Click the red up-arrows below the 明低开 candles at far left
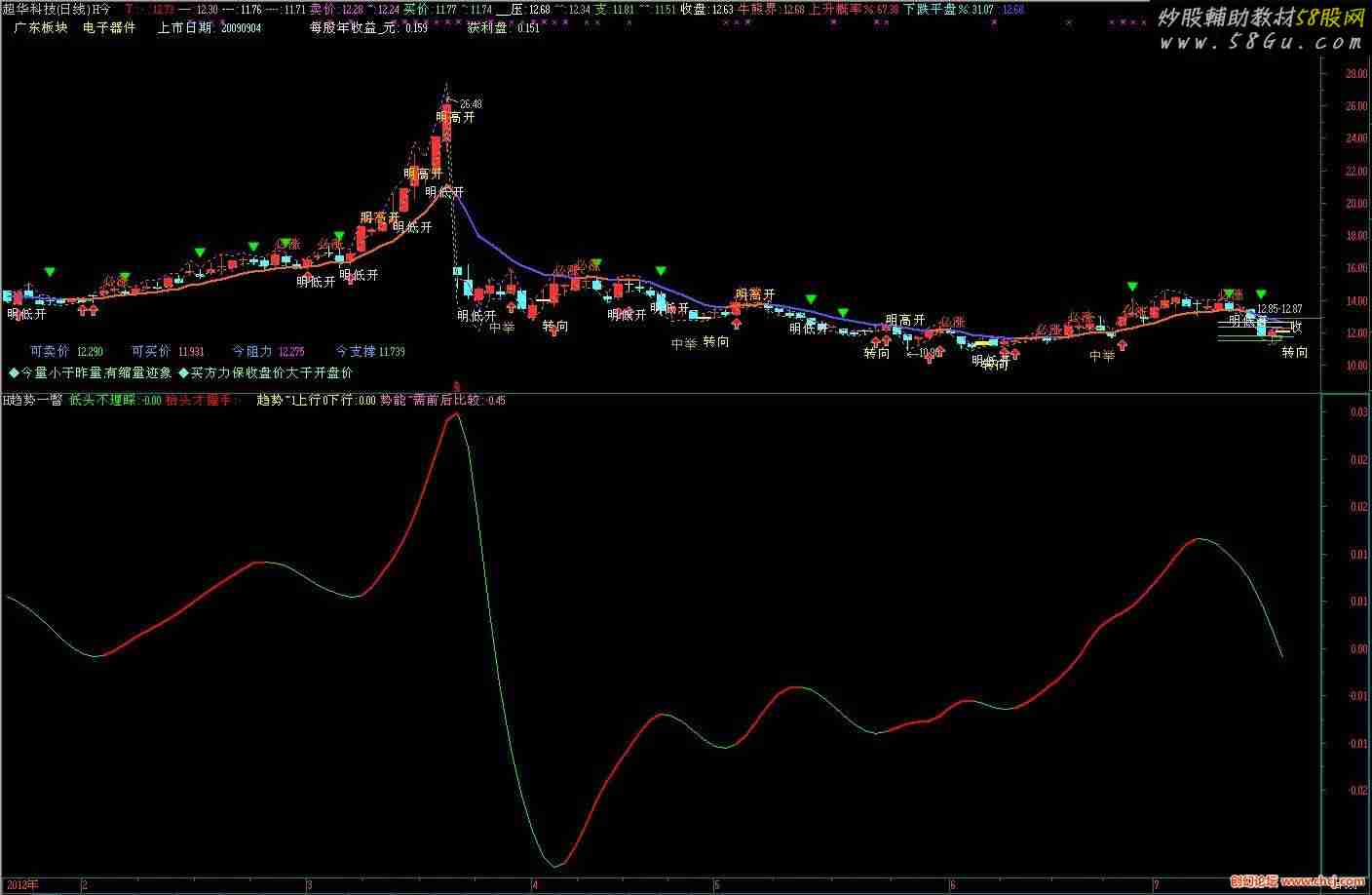This screenshot has width=1372, height=895. click(x=88, y=309)
